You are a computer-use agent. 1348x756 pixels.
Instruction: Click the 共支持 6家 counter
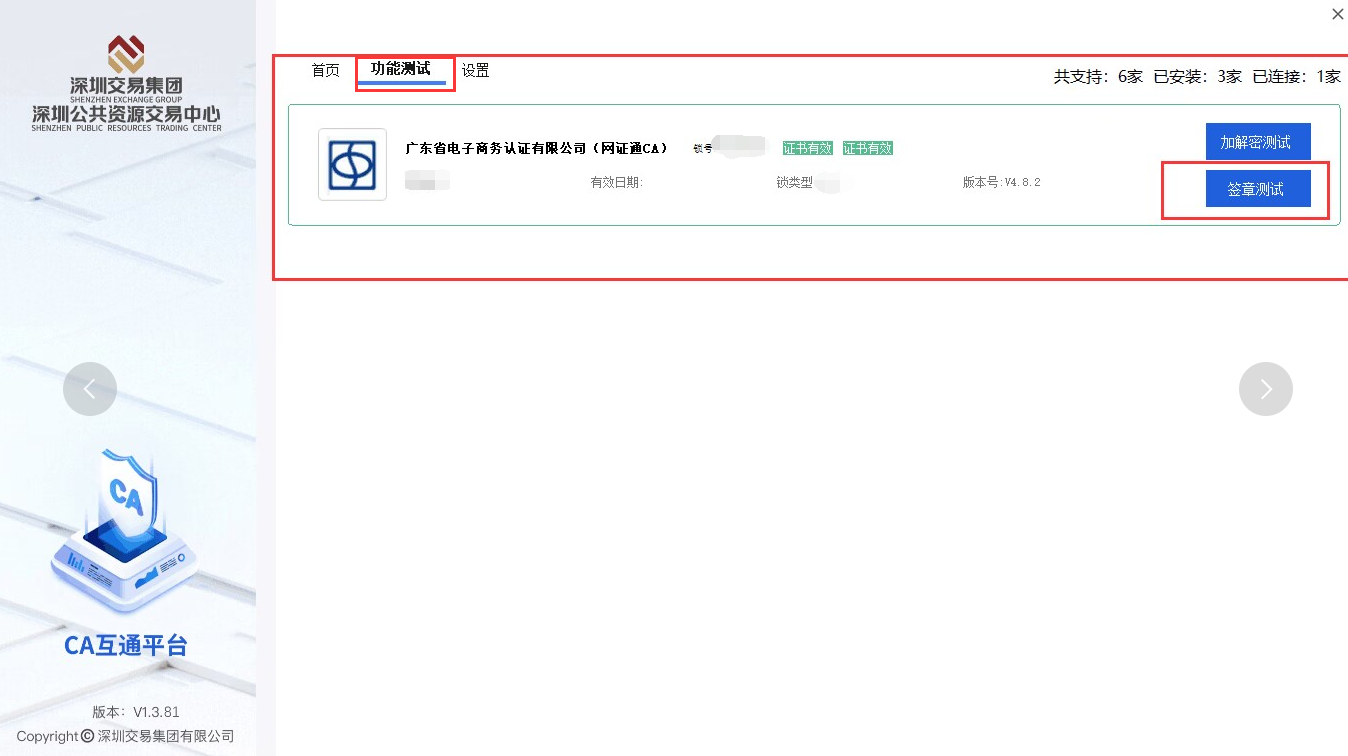pos(1097,76)
